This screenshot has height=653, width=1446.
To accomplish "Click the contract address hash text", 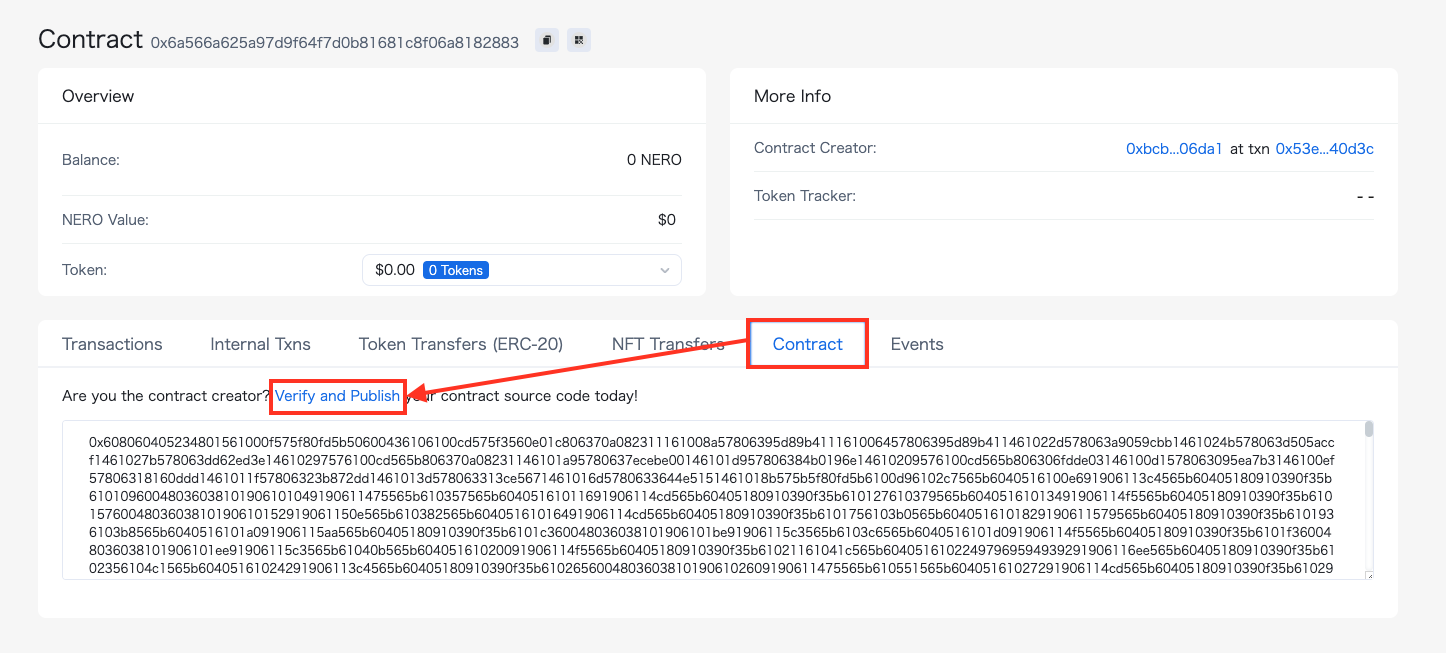I will tap(334, 42).
